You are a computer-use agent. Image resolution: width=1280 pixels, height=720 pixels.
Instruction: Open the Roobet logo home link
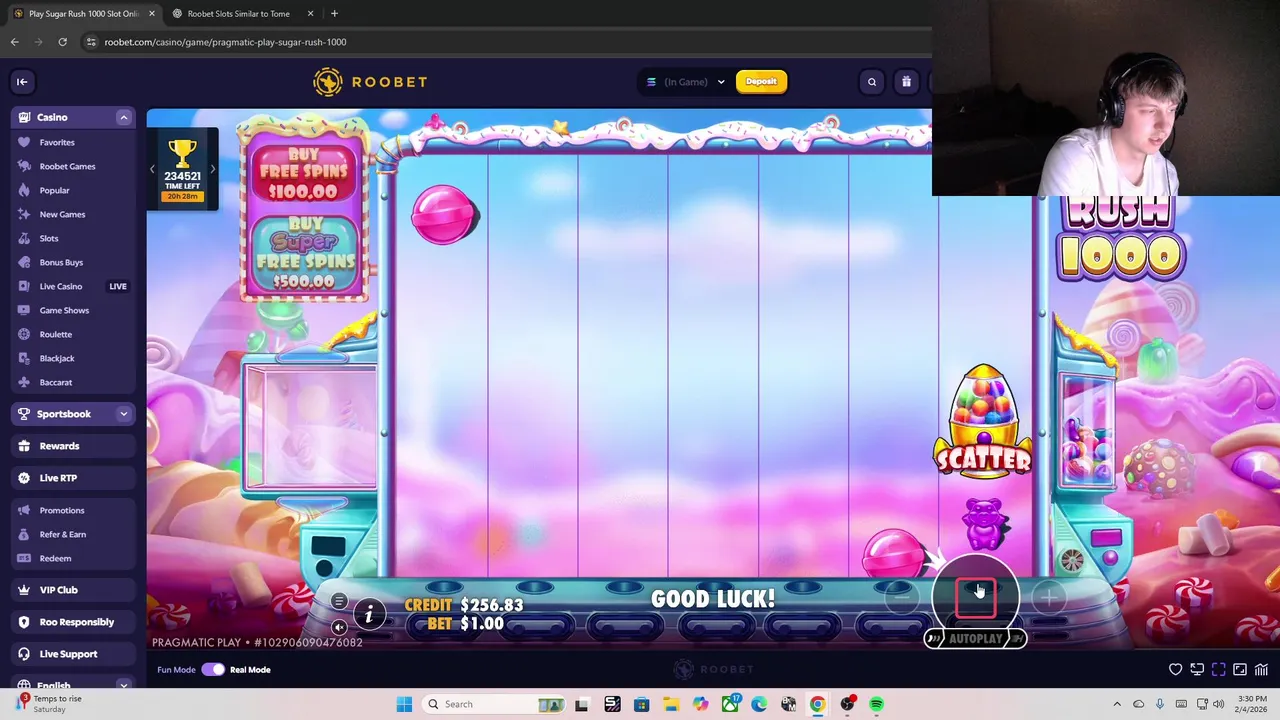(x=370, y=82)
